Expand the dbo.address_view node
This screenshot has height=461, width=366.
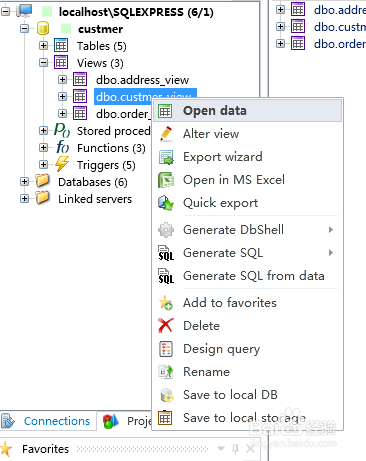click(62, 79)
